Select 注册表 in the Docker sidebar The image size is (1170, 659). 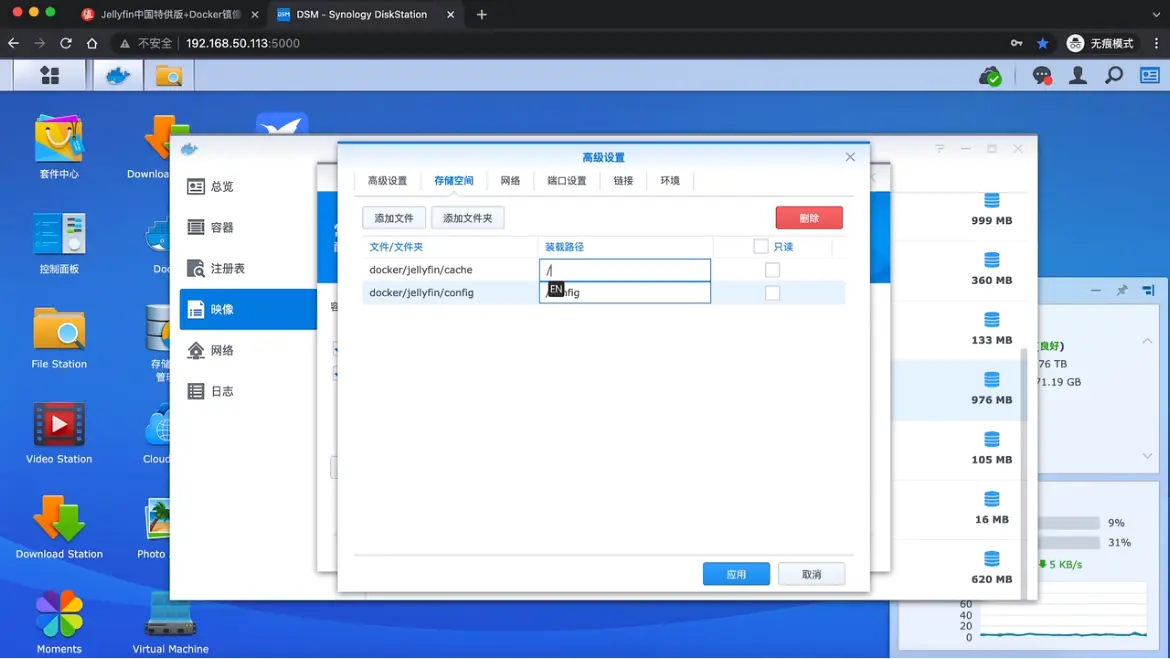[227, 269]
